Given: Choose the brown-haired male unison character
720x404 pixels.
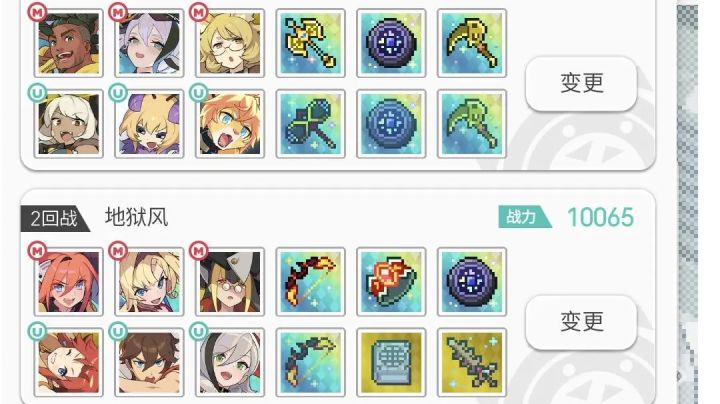Looking at the screenshot, I should [x=149, y=363].
